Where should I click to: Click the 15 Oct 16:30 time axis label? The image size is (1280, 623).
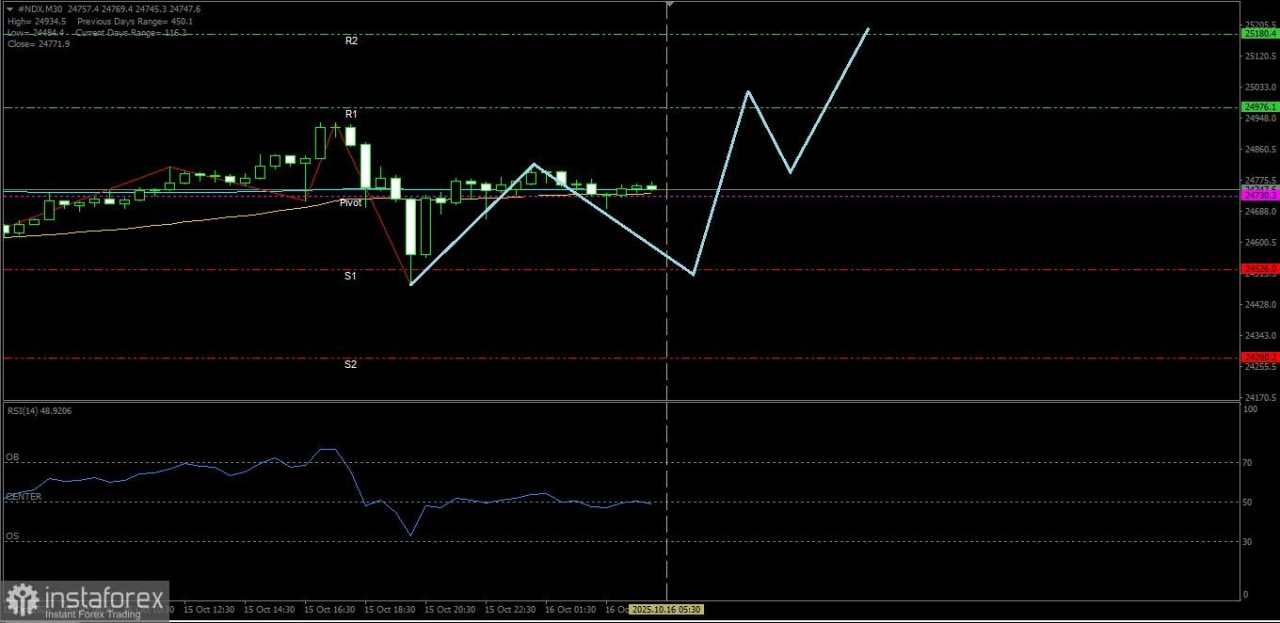pos(331,609)
